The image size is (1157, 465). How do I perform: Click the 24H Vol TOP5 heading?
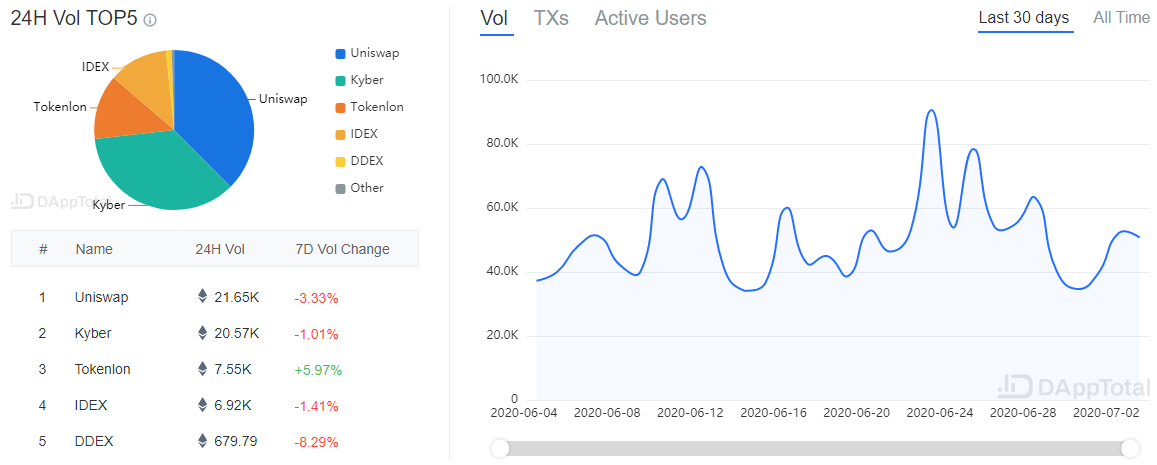coord(74,19)
